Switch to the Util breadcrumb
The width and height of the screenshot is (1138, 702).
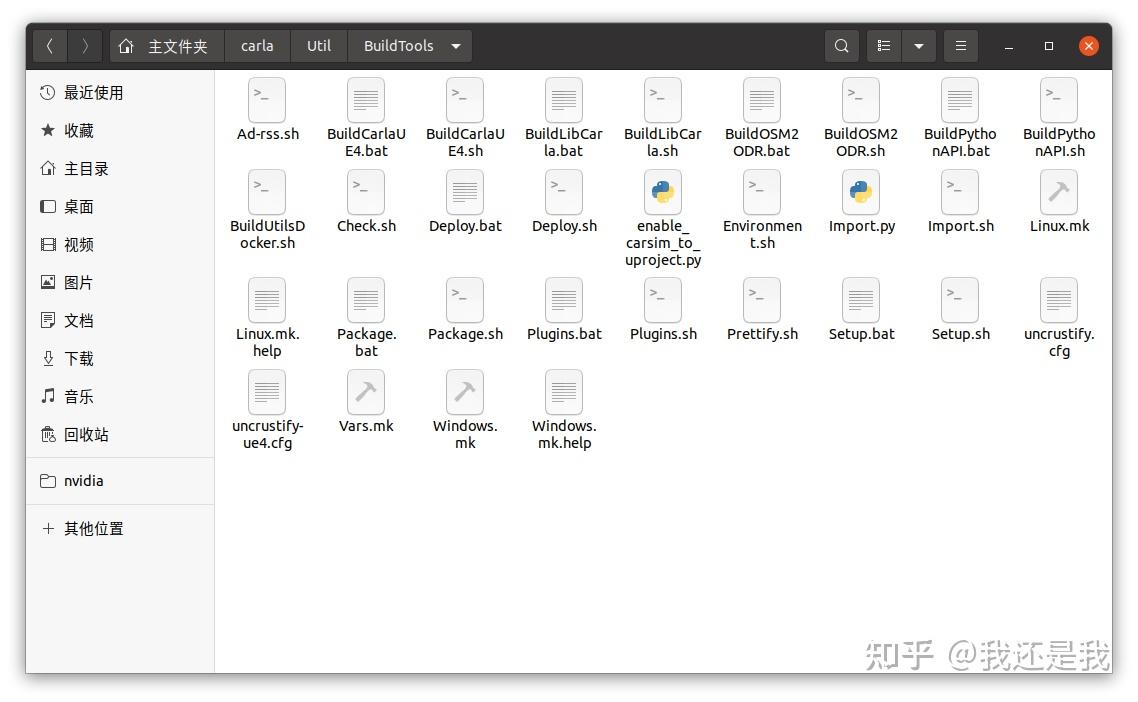(318, 45)
